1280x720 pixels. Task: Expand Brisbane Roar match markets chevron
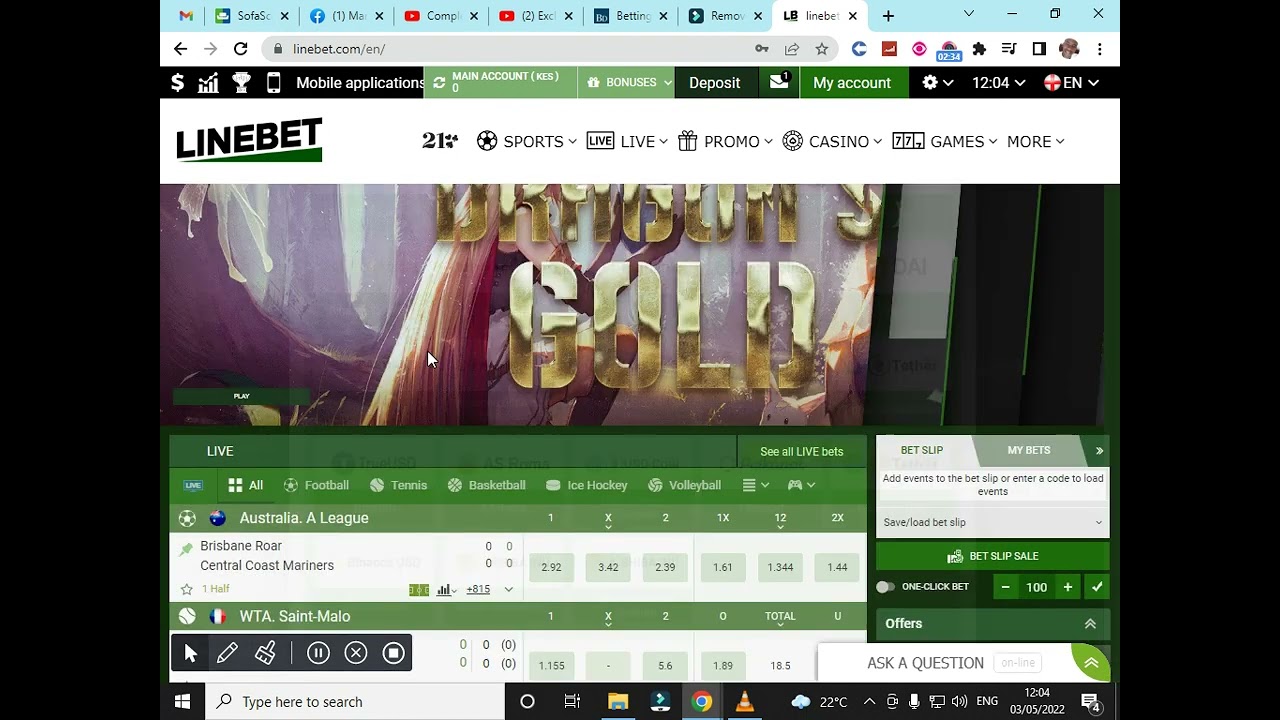click(x=508, y=590)
